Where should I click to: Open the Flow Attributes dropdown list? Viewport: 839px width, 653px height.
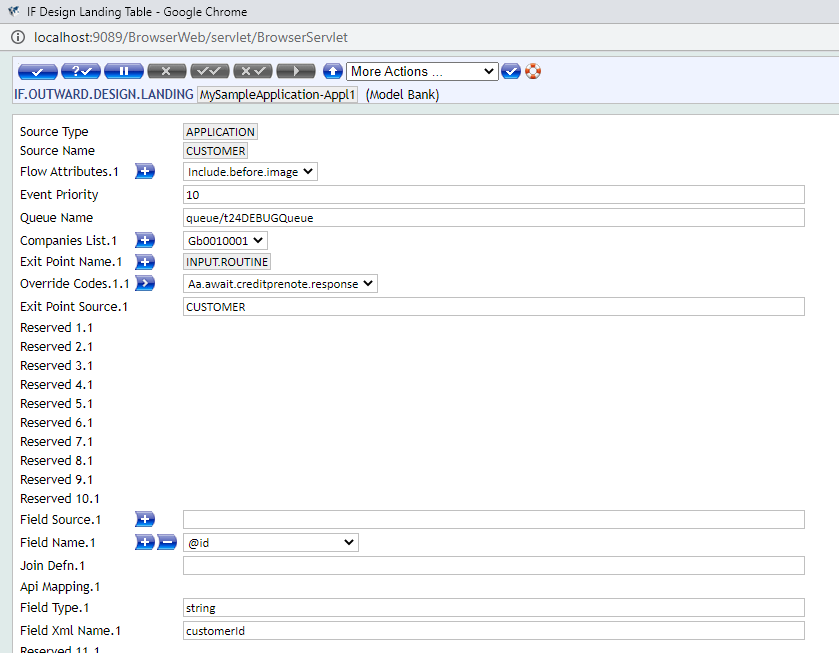click(x=251, y=172)
